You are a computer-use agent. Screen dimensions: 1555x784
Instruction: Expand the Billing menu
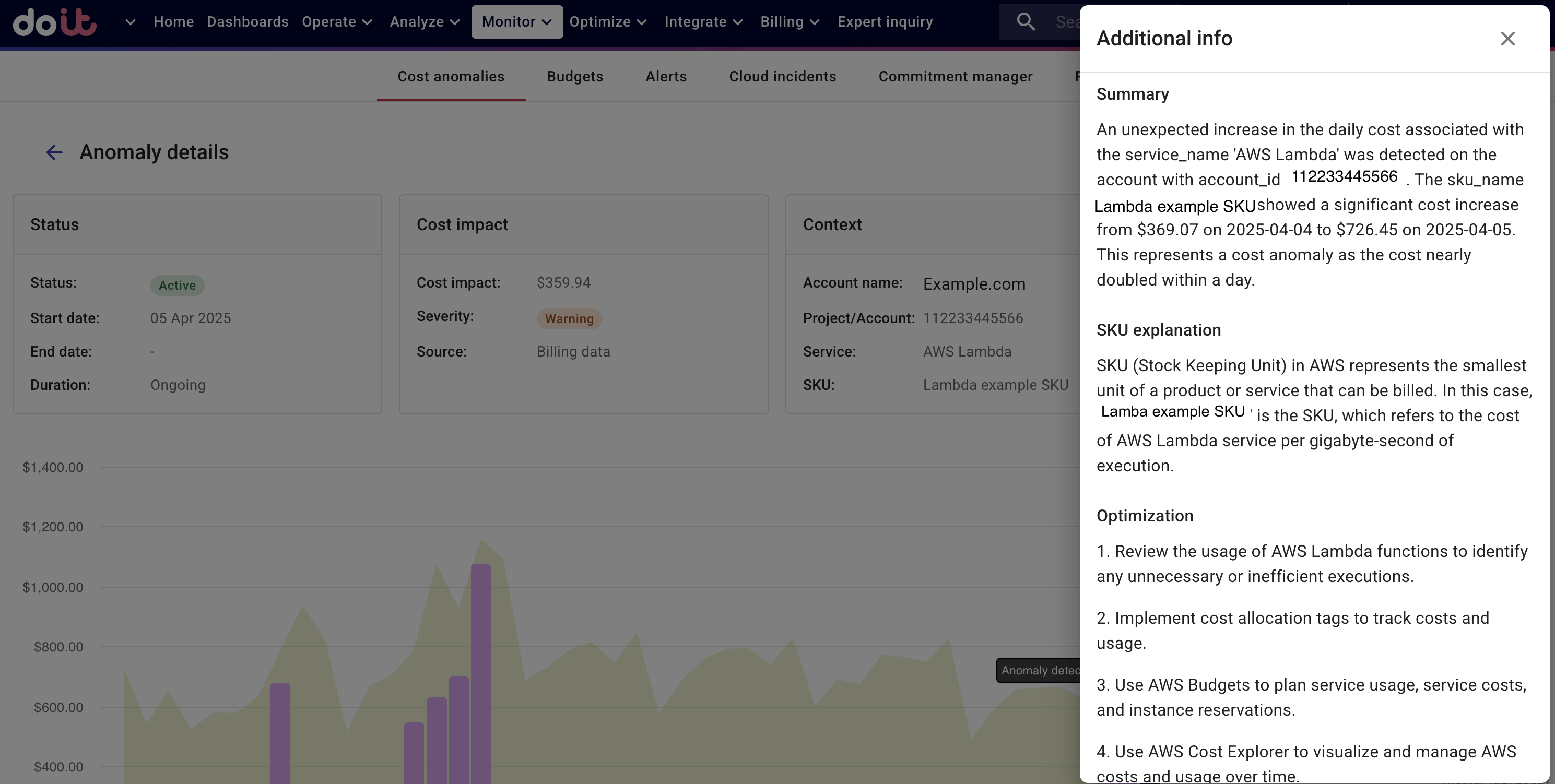tap(790, 22)
